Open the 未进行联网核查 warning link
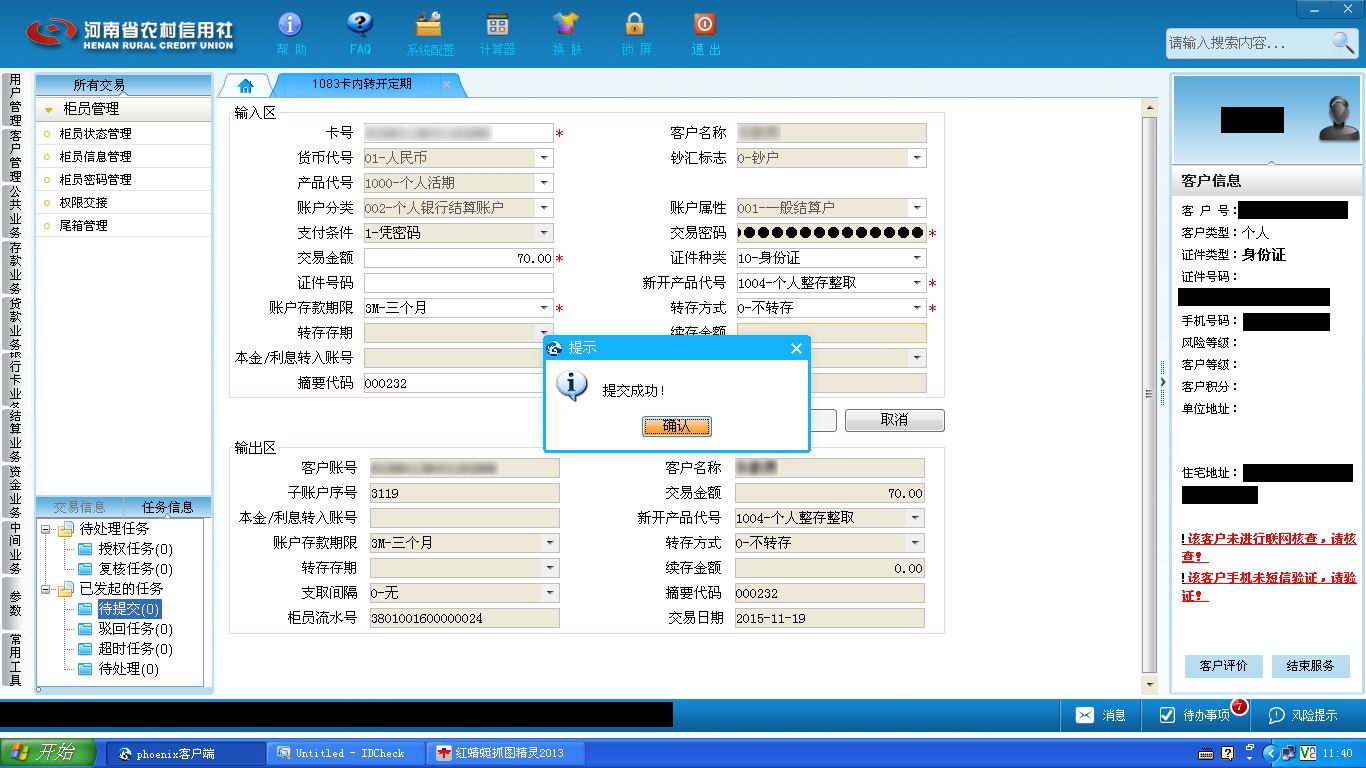1366x768 pixels. point(1269,547)
